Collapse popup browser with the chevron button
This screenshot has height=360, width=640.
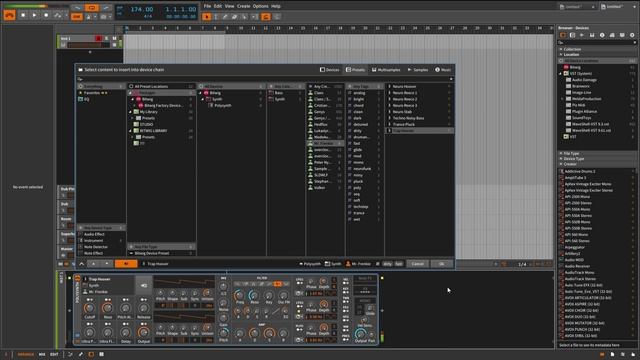(x=82, y=264)
